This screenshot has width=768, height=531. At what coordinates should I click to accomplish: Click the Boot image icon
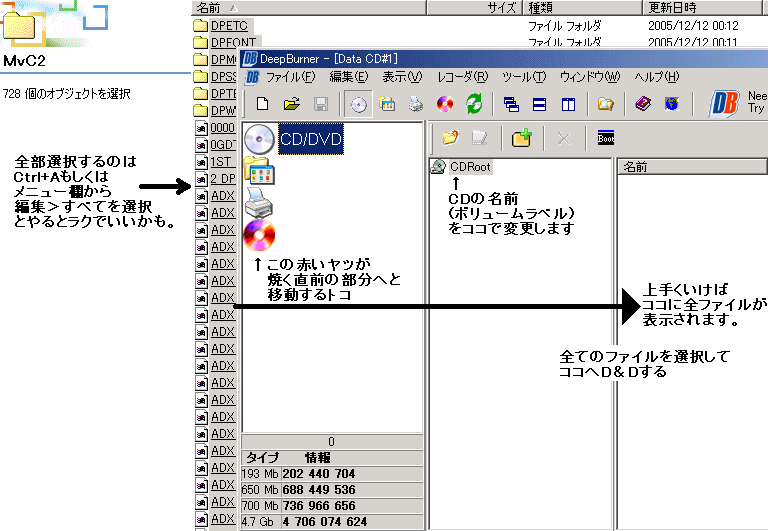point(606,138)
